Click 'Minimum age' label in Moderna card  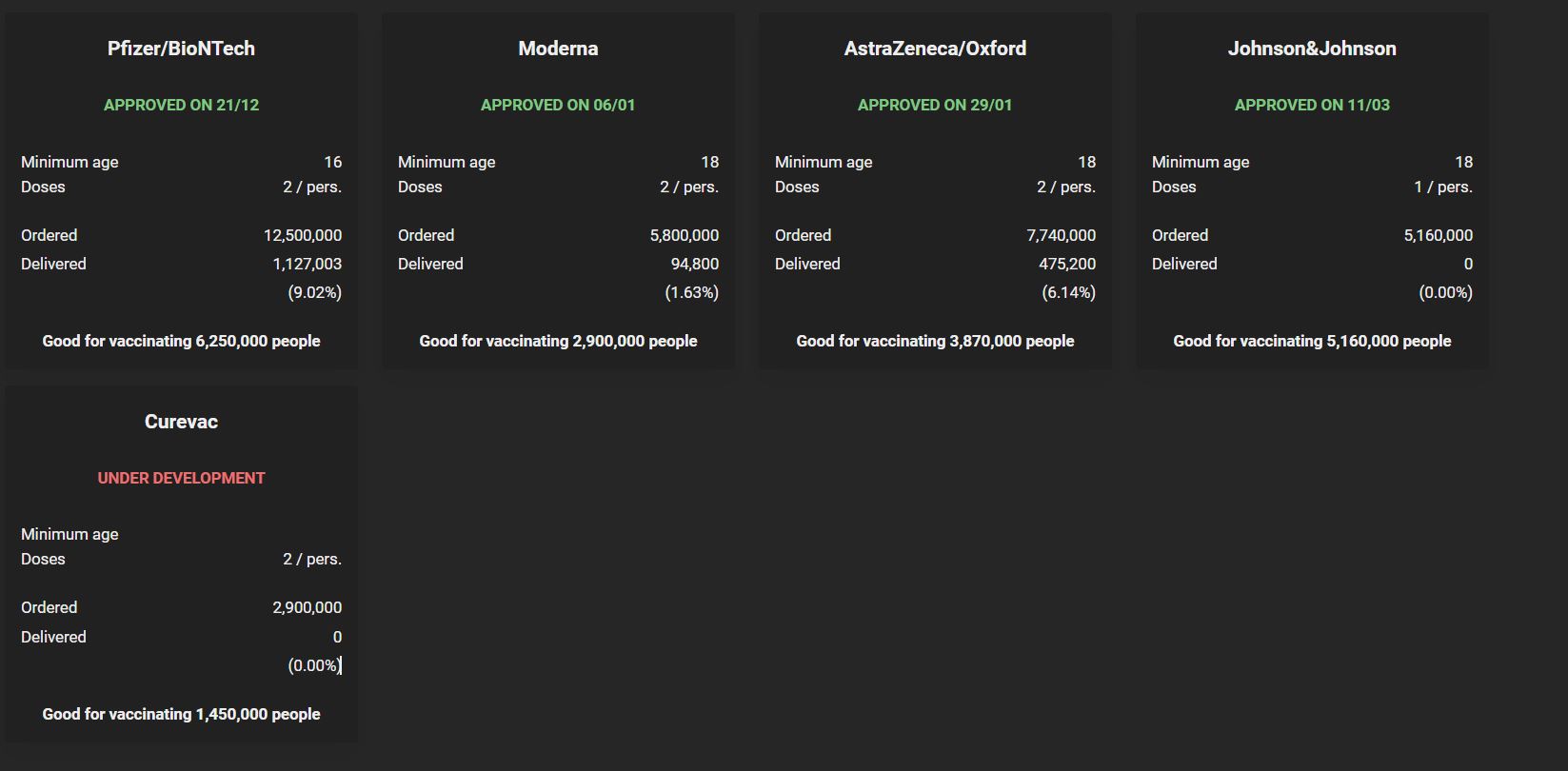(x=447, y=162)
